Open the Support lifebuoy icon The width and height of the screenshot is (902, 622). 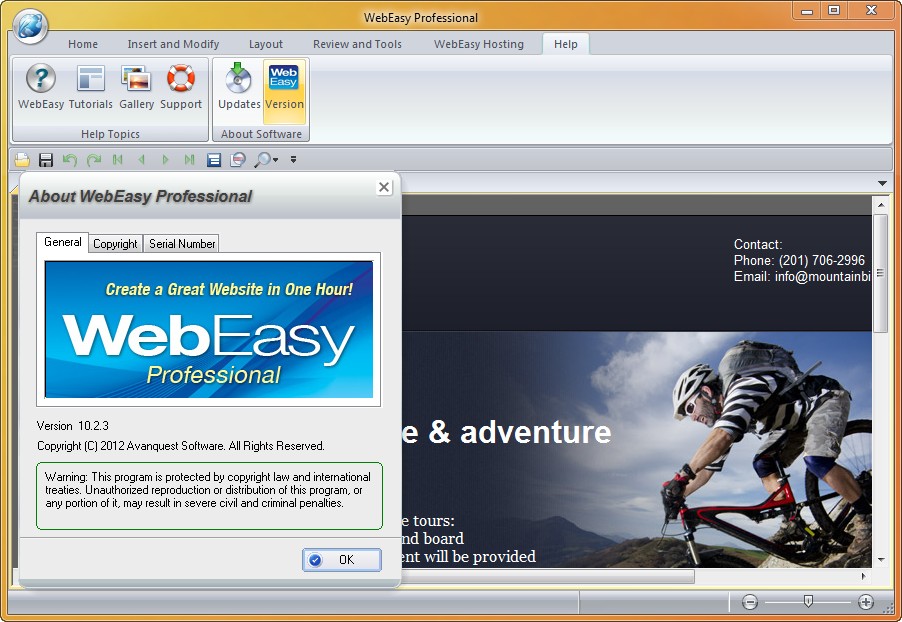coord(181,87)
